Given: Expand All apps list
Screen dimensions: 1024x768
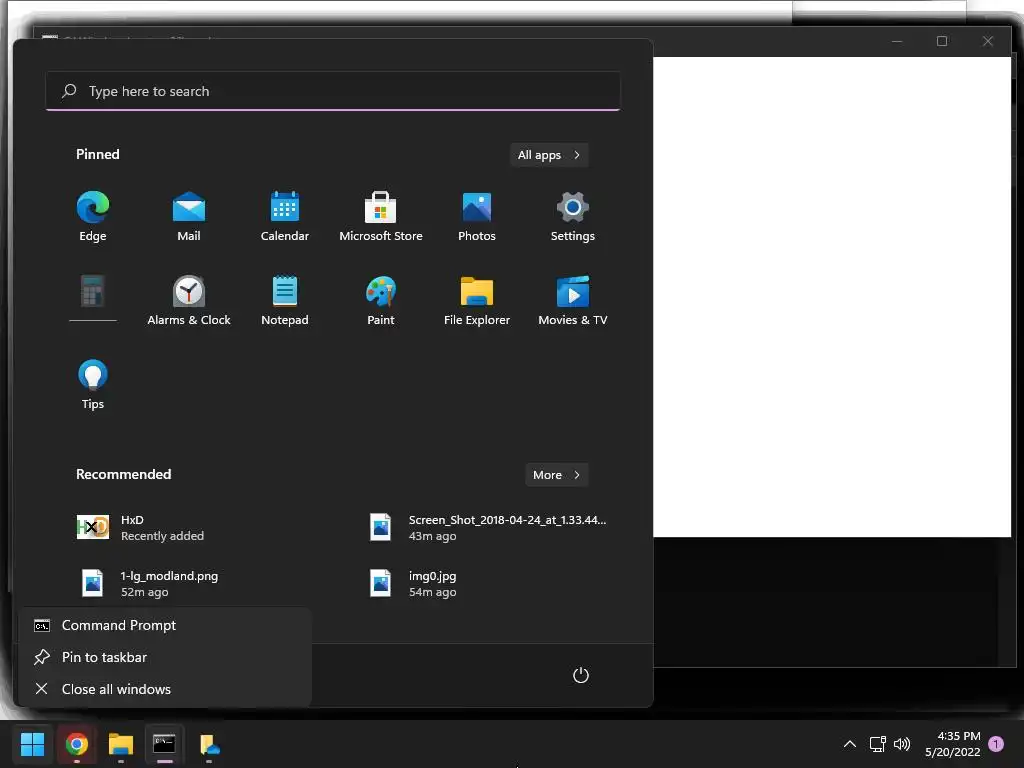Looking at the screenshot, I should tap(549, 155).
